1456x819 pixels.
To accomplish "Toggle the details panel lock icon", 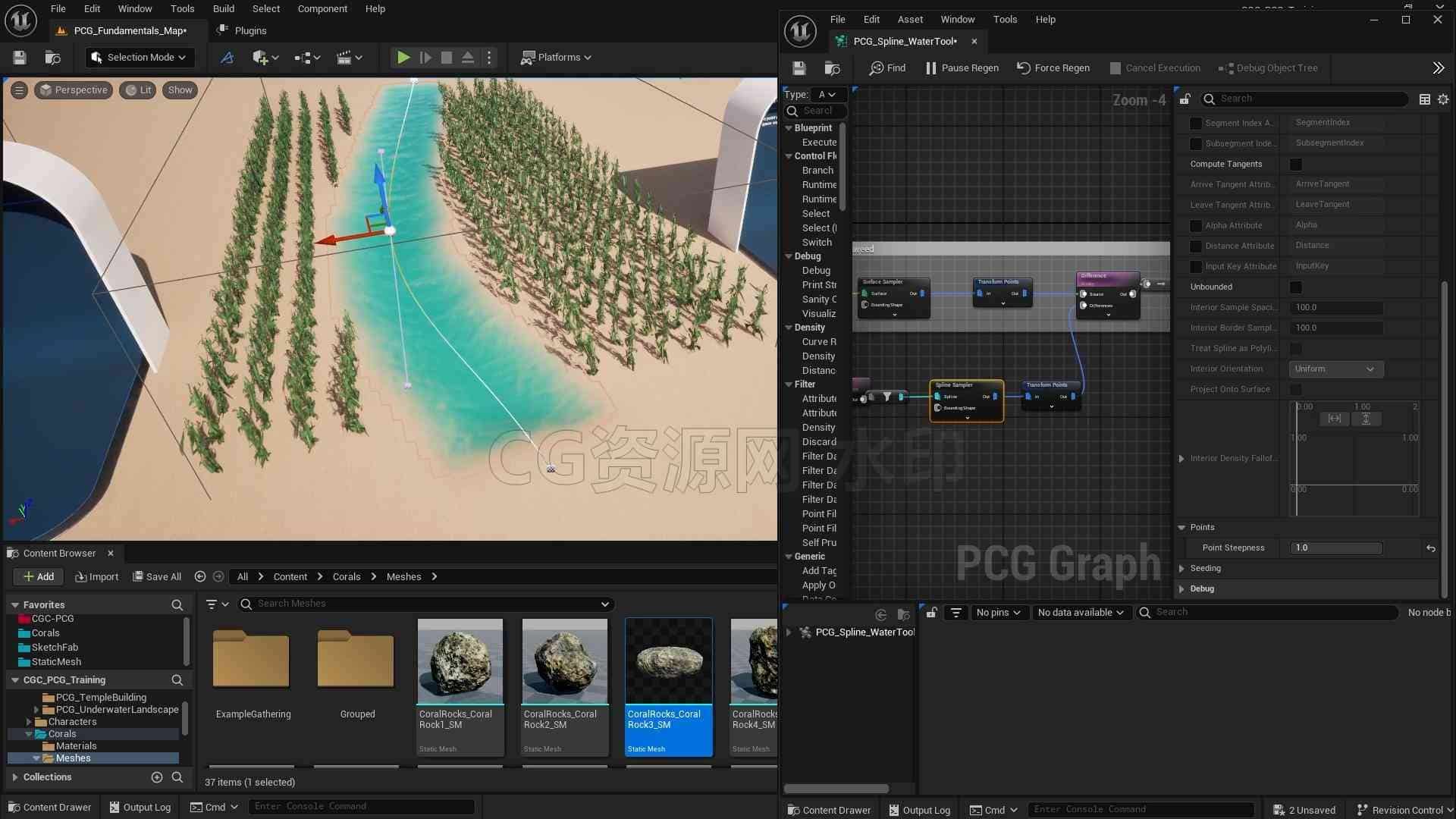I will tap(1185, 99).
